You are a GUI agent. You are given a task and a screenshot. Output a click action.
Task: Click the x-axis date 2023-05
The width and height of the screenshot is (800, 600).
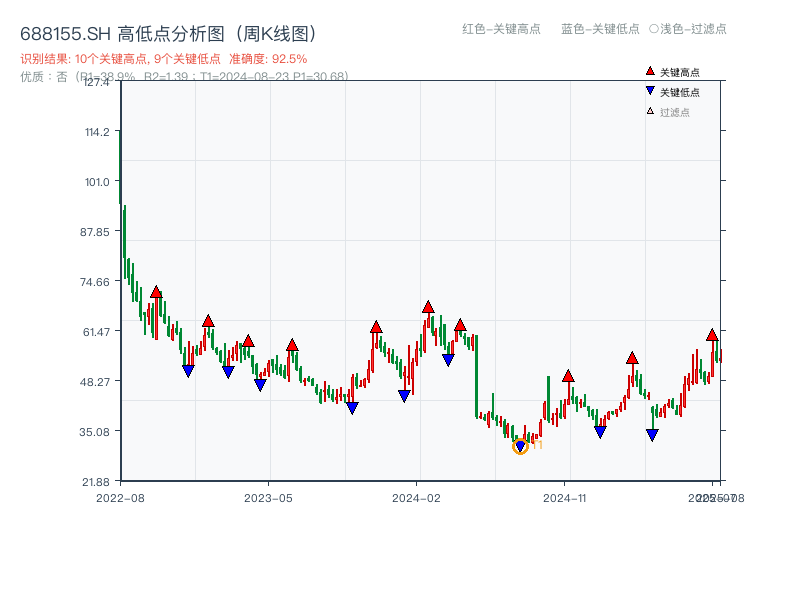pos(268,498)
